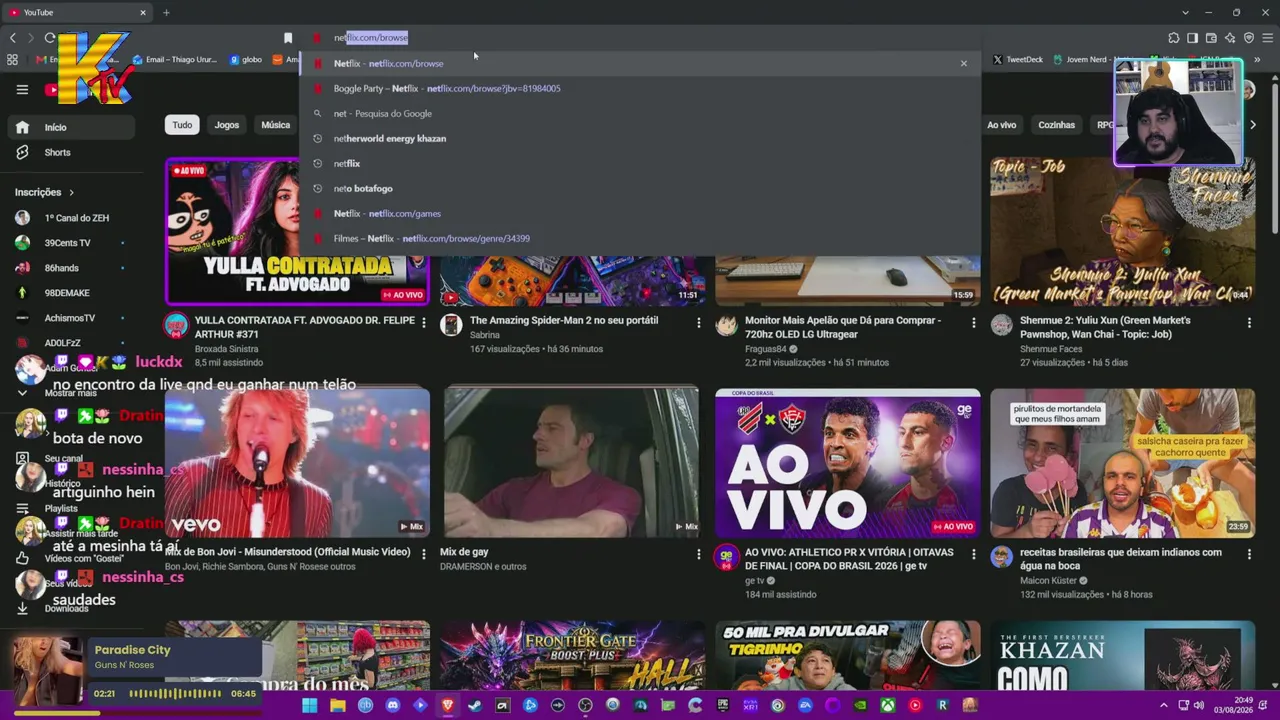Image resolution: width=1280 pixels, height=720 pixels.
Task: Choose the Filmes - Netflix genre suggestion
Action: click(640, 238)
